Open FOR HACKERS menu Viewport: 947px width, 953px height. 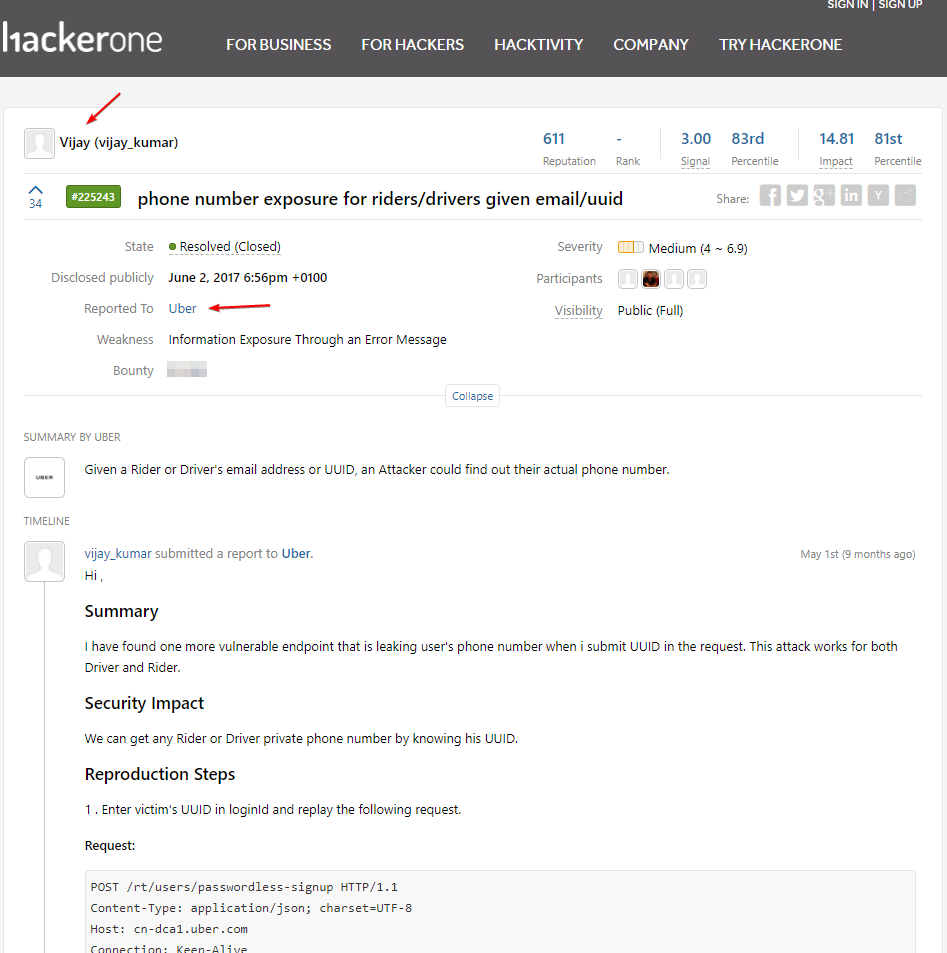click(x=412, y=45)
